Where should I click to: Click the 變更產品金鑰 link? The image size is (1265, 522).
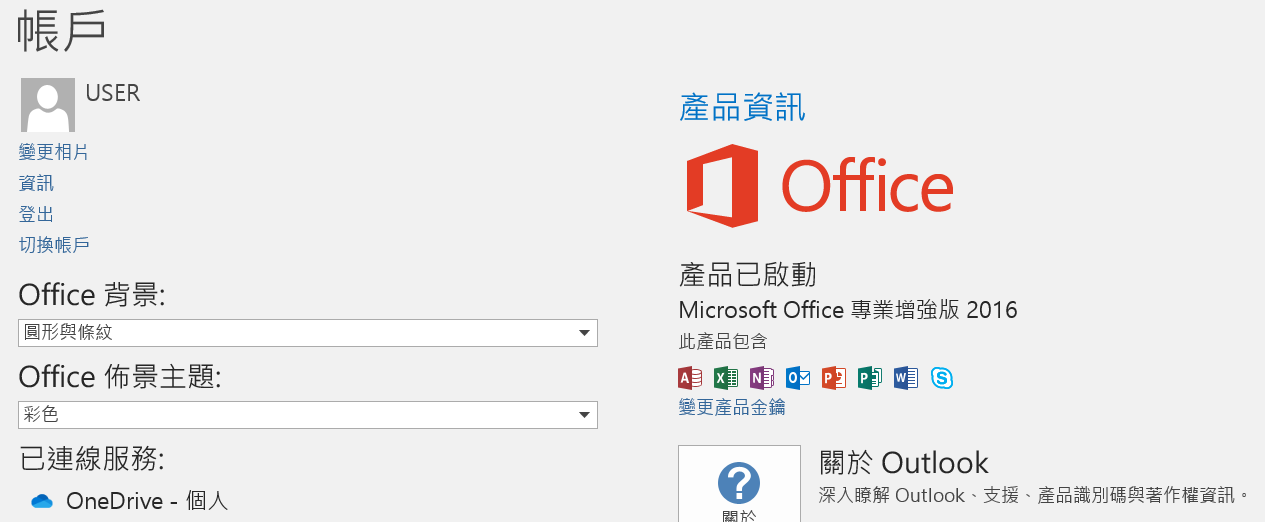[732, 407]
